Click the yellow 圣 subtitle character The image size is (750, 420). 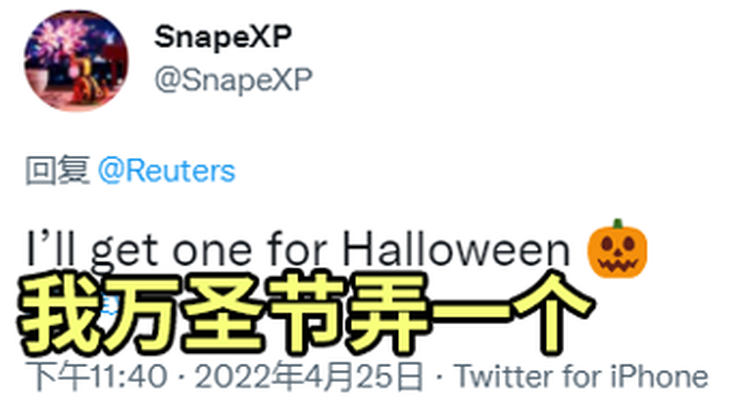click(x=223, y=313)
